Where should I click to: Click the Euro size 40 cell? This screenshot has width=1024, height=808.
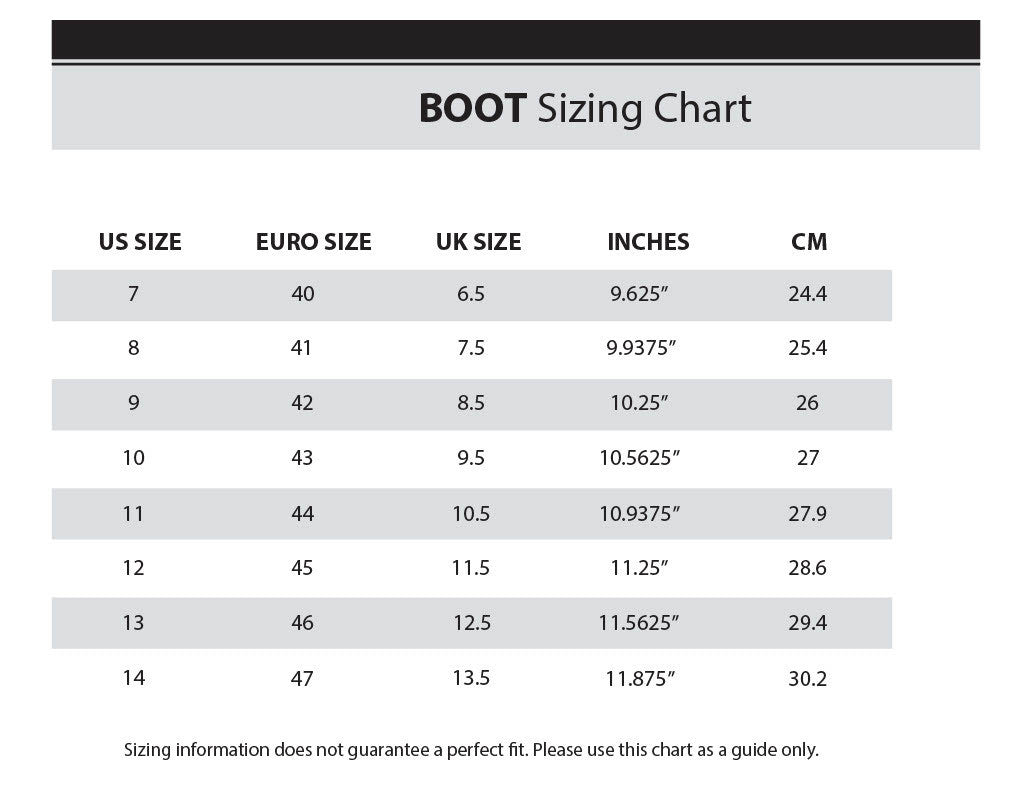click(x=302, y=294)
